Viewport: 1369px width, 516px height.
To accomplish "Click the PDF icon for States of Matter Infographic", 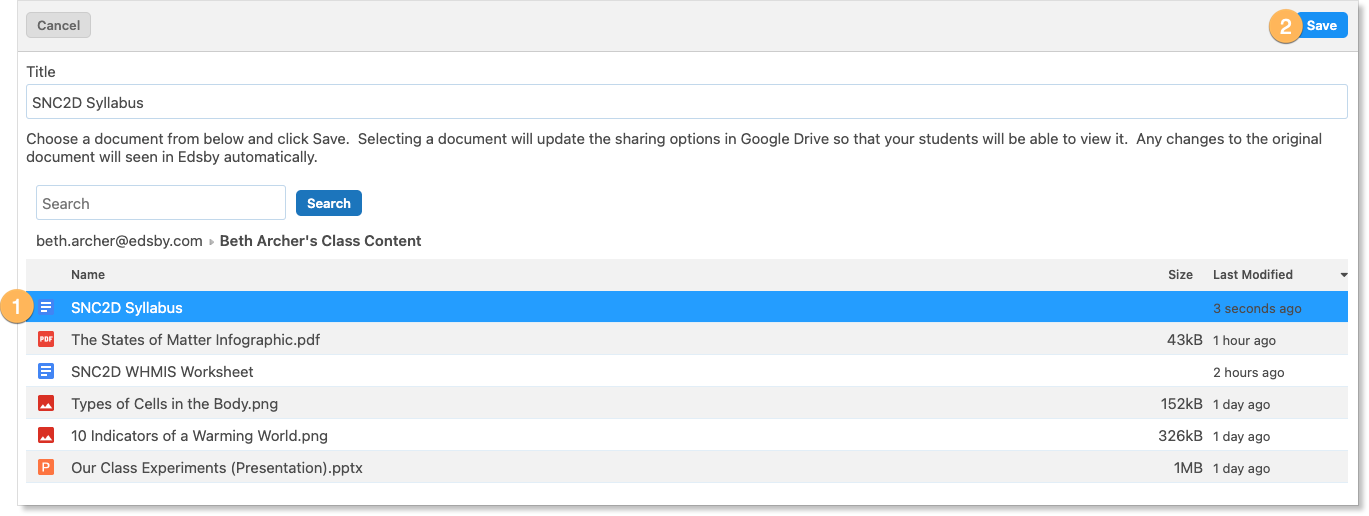I will pyautogui.click(x=46, y=339).
